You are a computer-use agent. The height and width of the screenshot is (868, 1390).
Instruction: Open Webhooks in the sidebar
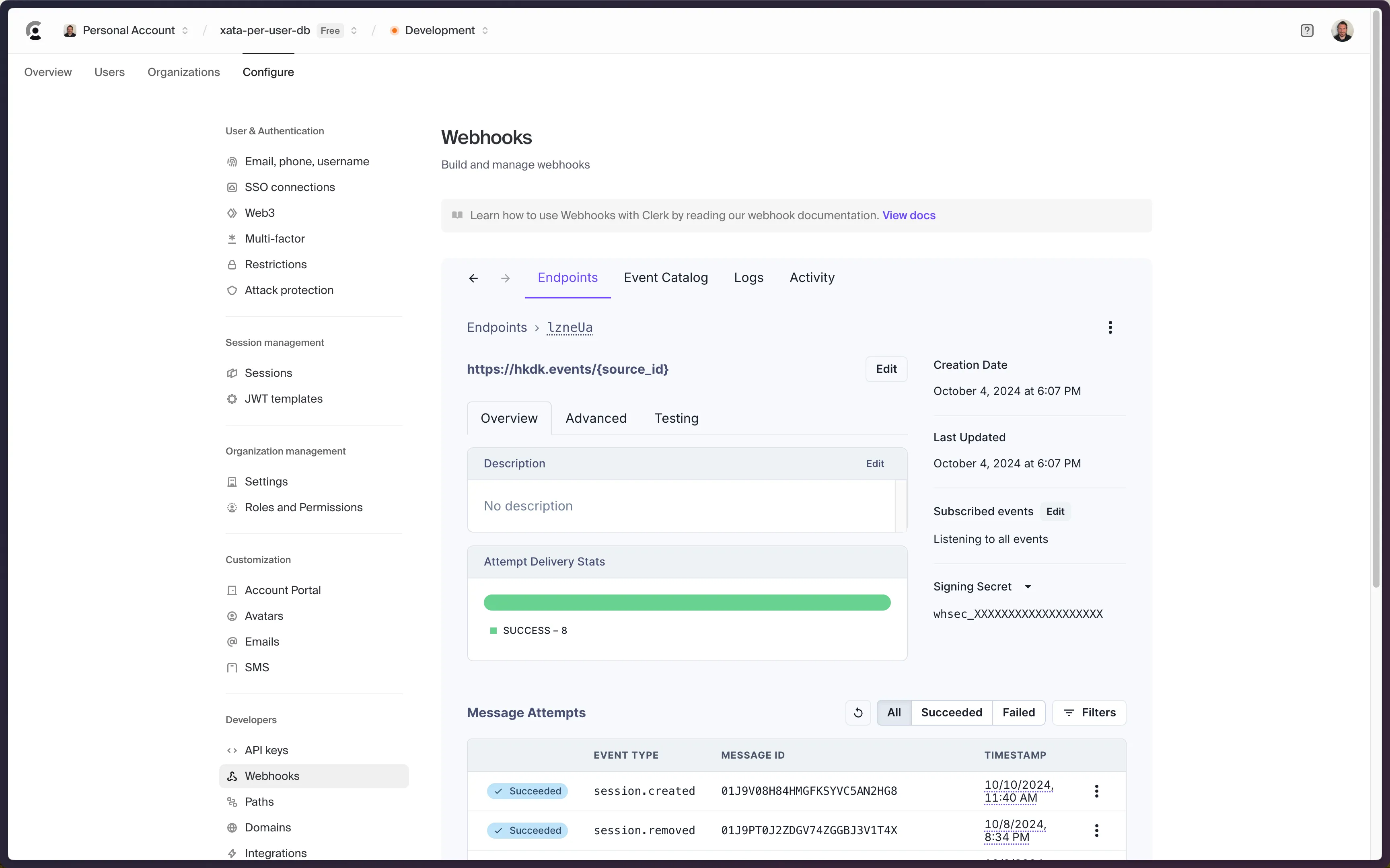pyautogui.click(x=314, y=776)
